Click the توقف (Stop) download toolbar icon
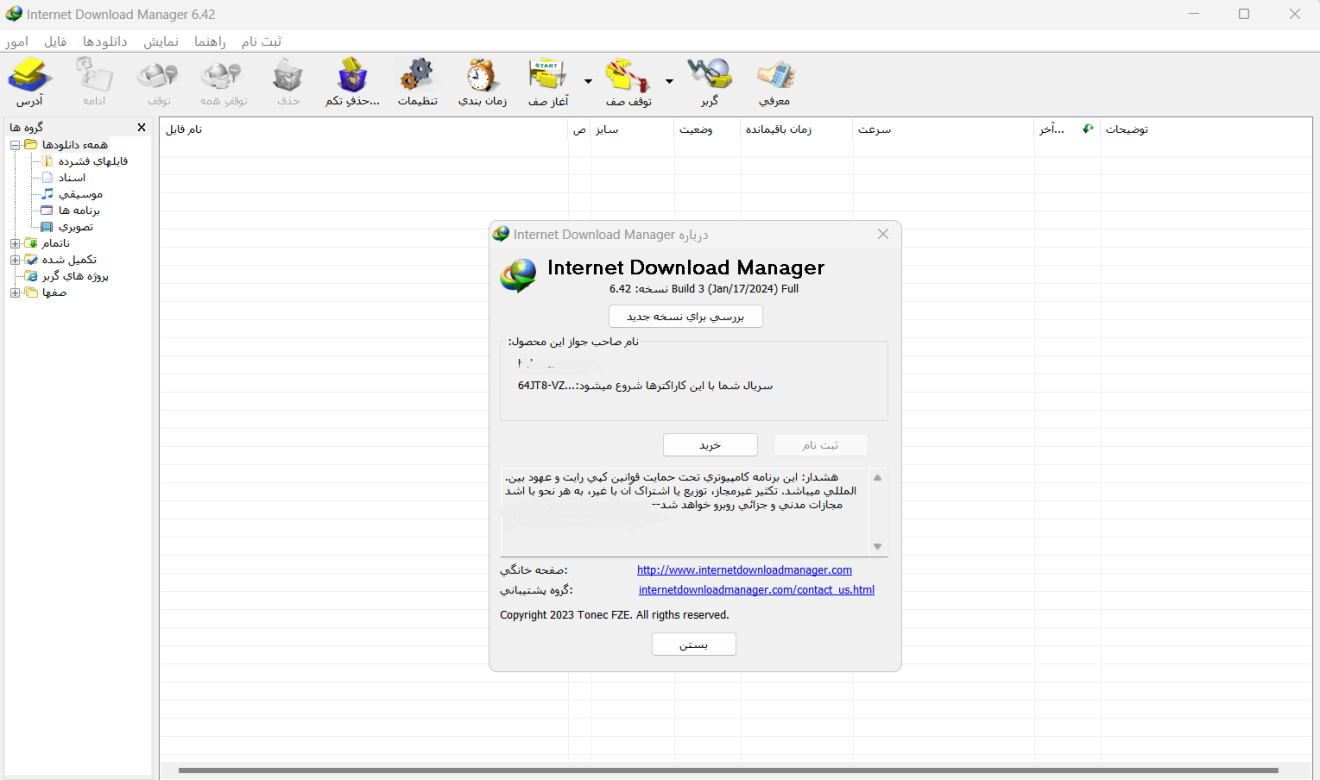The image size is (1320, 780). [159, 81]
